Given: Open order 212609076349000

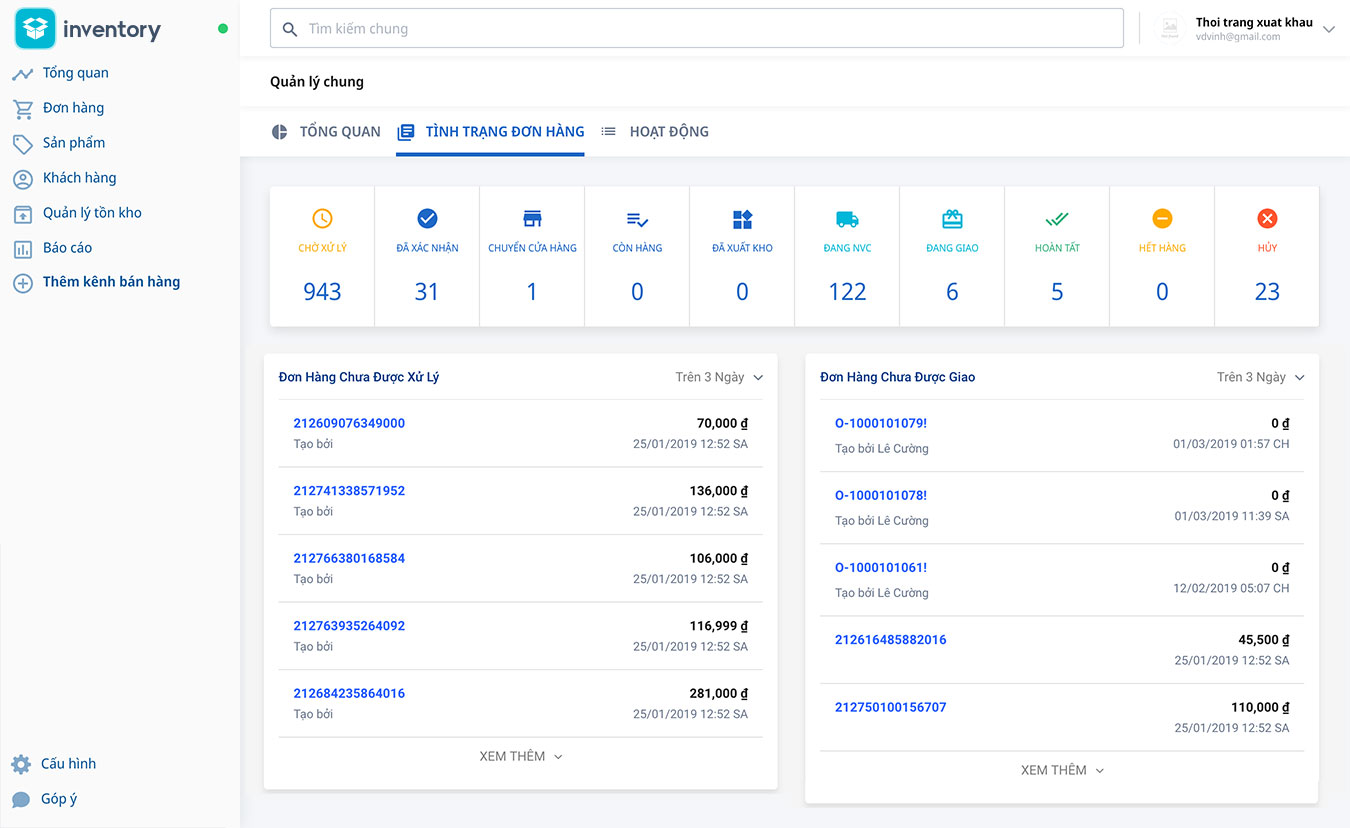Looking at the screenshot, I should tap(349, 423).
